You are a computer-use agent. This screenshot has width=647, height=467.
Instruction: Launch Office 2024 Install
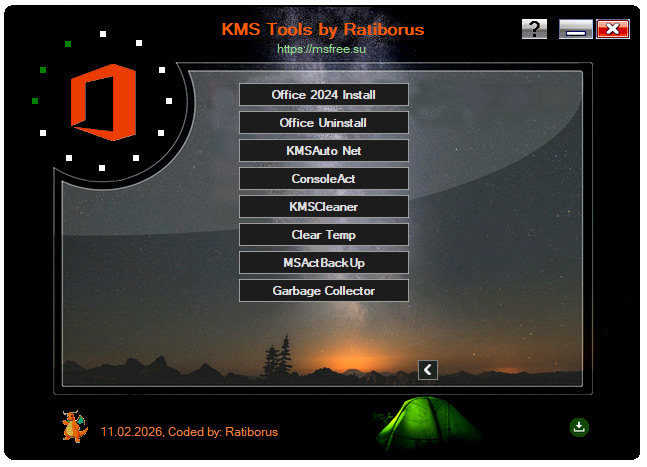324,95
